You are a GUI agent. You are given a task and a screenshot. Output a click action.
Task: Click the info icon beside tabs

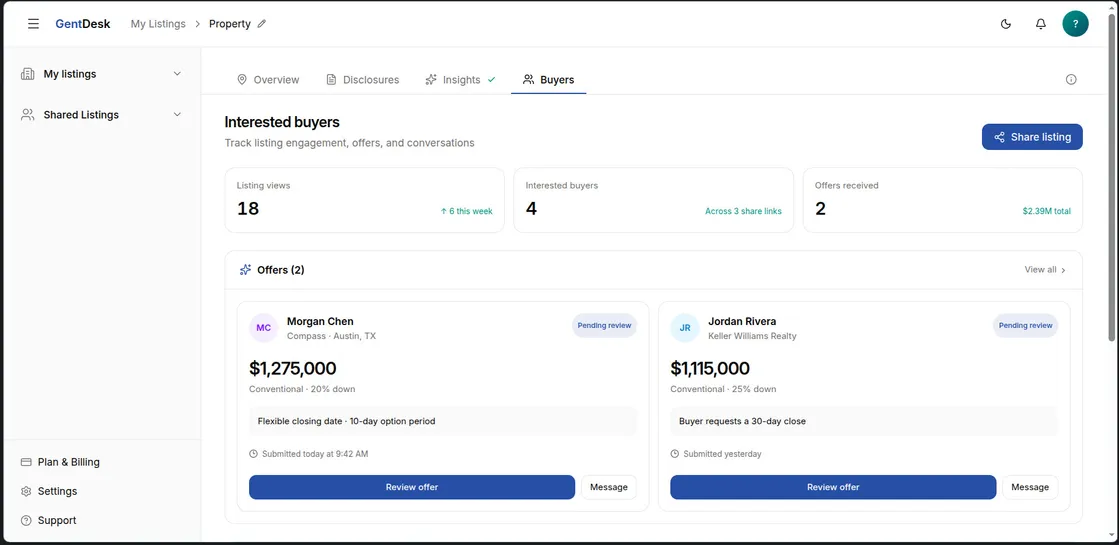point(1071,79)
